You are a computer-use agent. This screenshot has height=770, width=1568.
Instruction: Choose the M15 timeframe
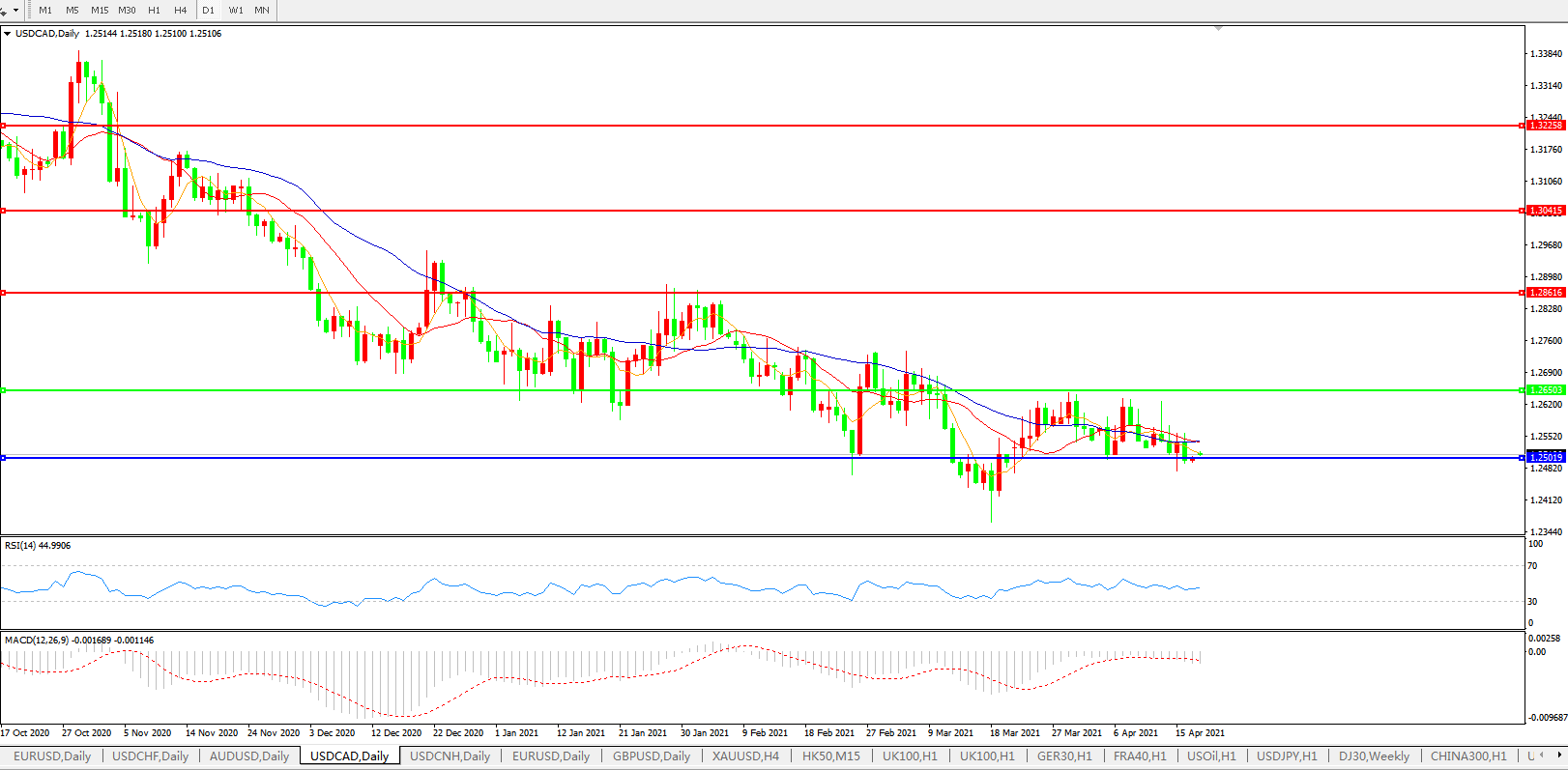(x=100, y=10)
